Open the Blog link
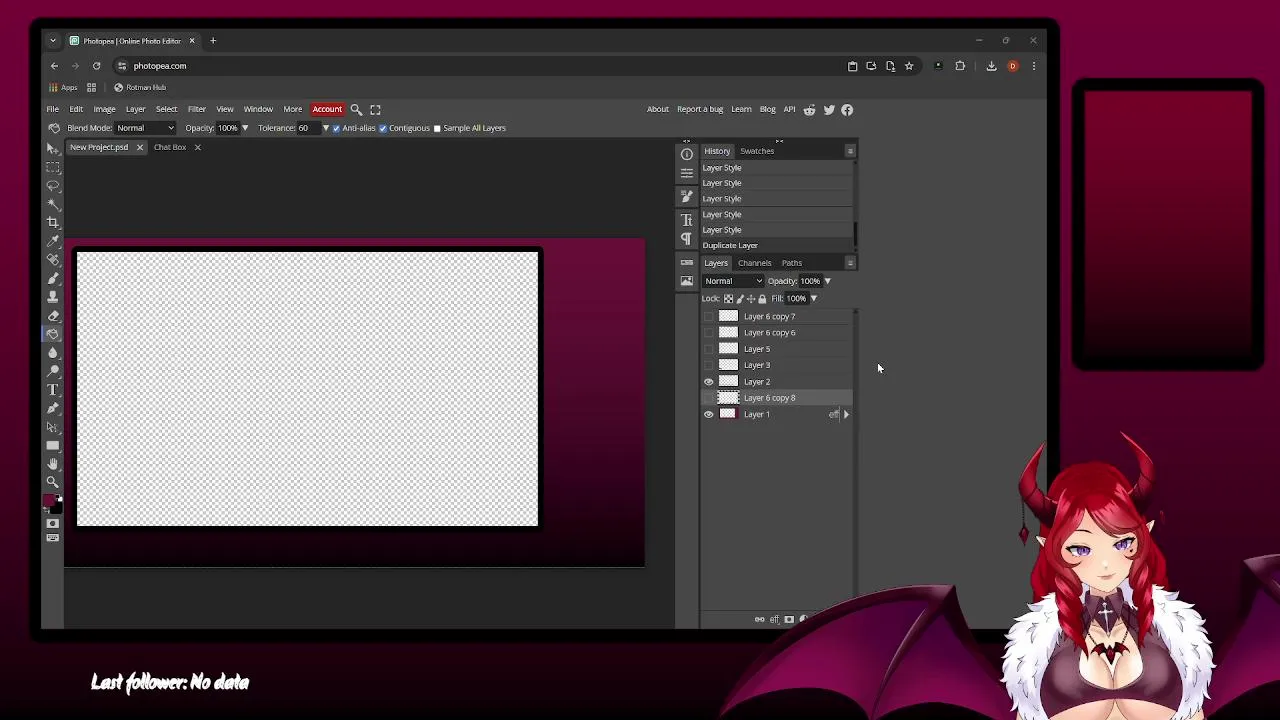 click(768, 110)
